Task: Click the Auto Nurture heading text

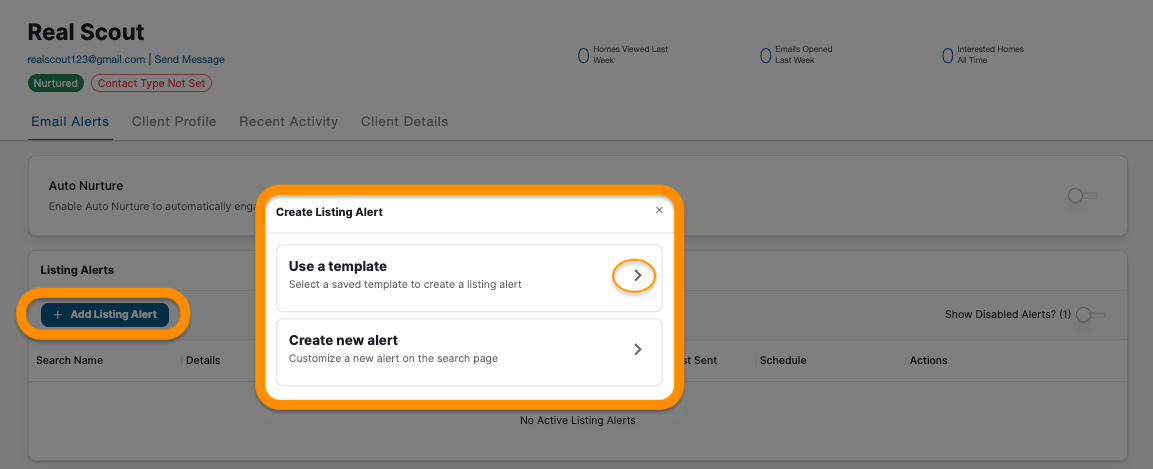Action: (x=86, y=185)
